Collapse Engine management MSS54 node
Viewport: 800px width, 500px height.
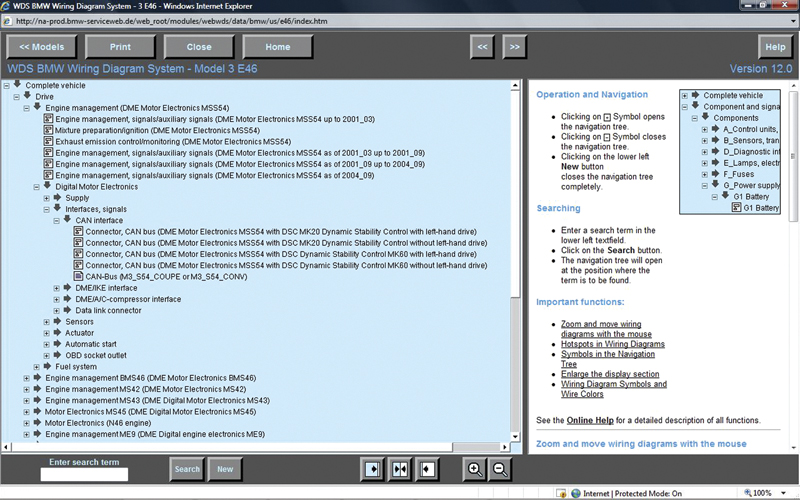[27, 108]
